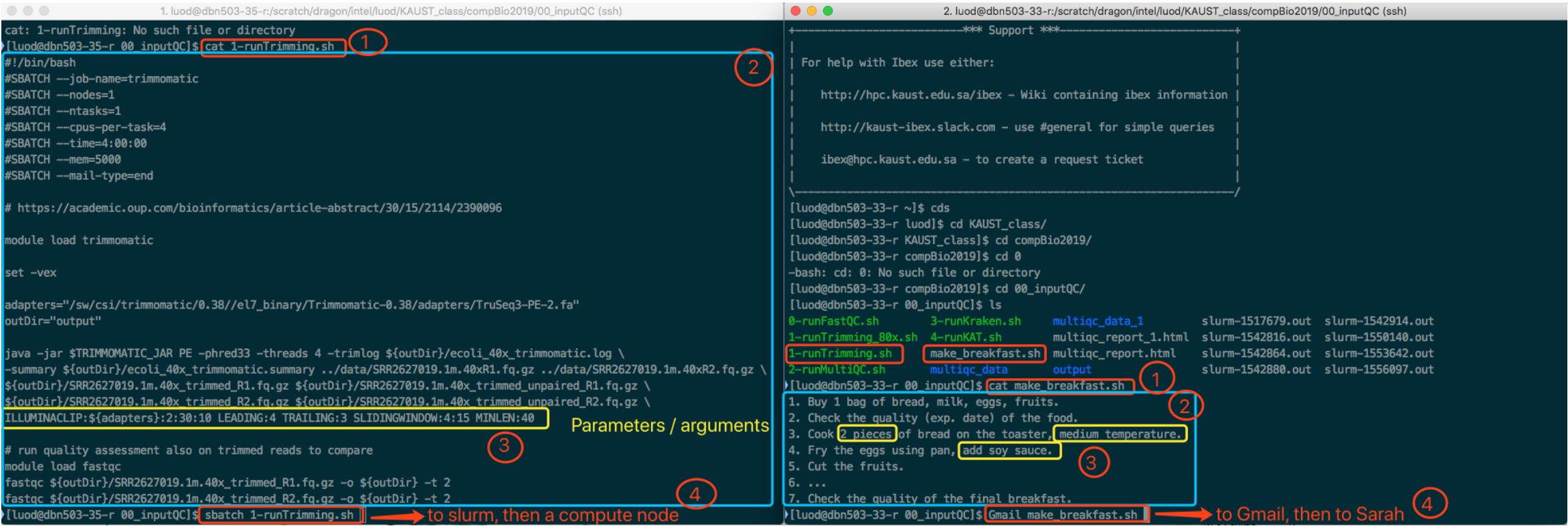
Task: Click the 'java -jar $TRIMMOMATIC_JAR PE' command line
Action: point(315,353)
